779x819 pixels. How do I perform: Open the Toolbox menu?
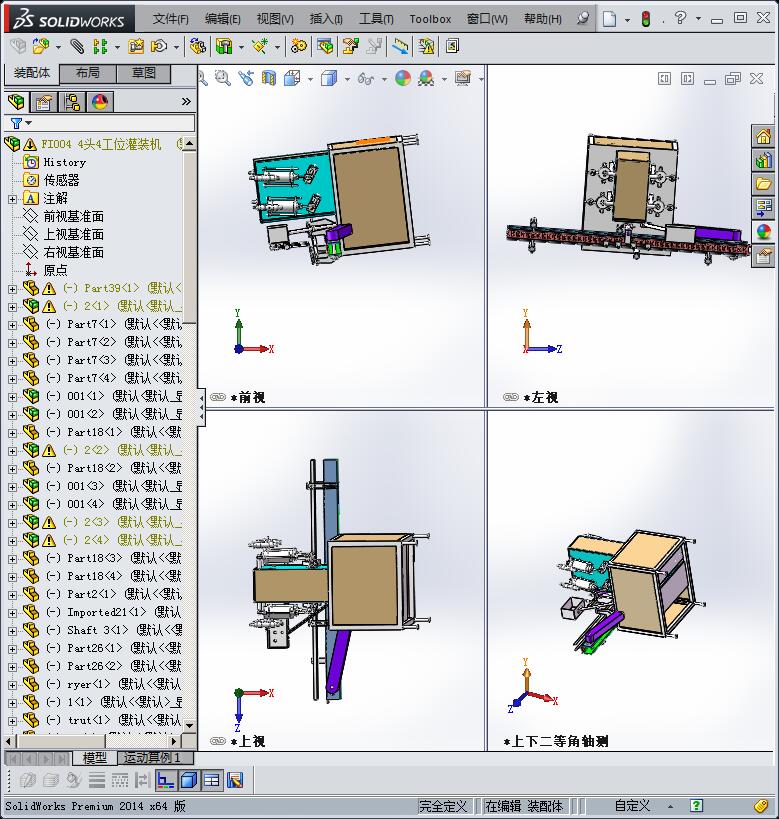430,19
